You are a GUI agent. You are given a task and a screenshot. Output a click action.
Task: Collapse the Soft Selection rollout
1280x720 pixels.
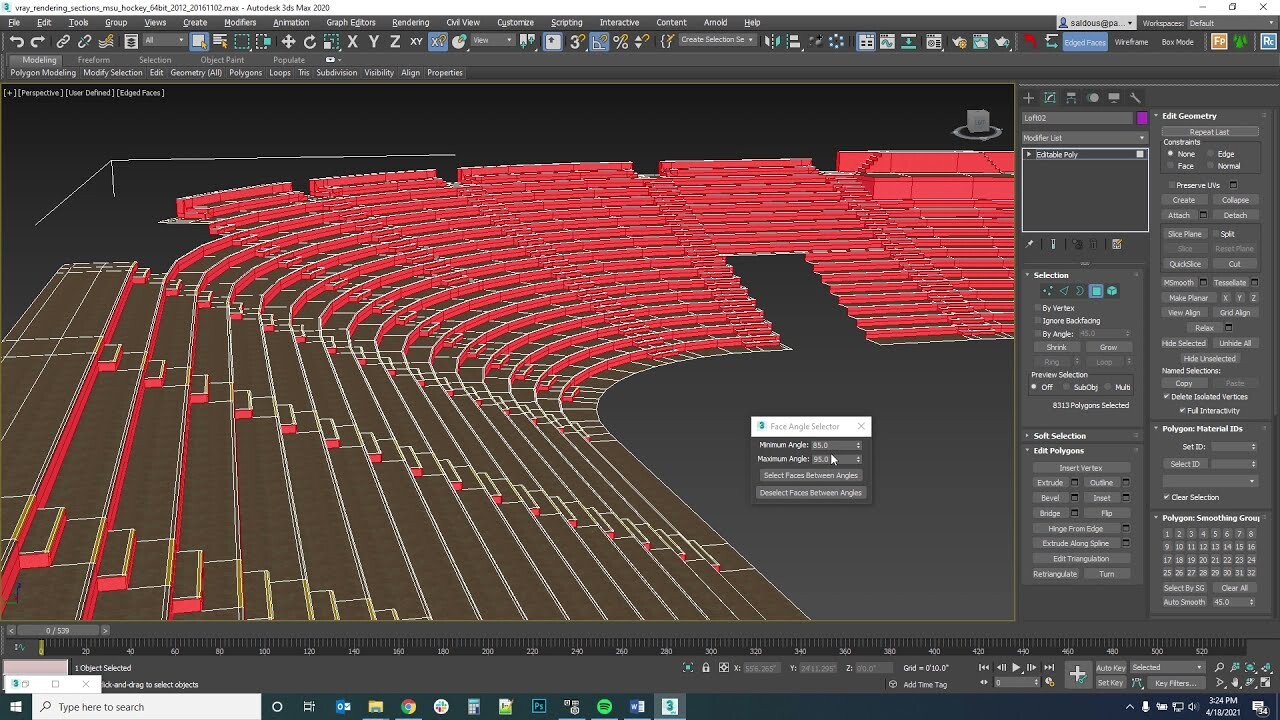click(1060, 435)
